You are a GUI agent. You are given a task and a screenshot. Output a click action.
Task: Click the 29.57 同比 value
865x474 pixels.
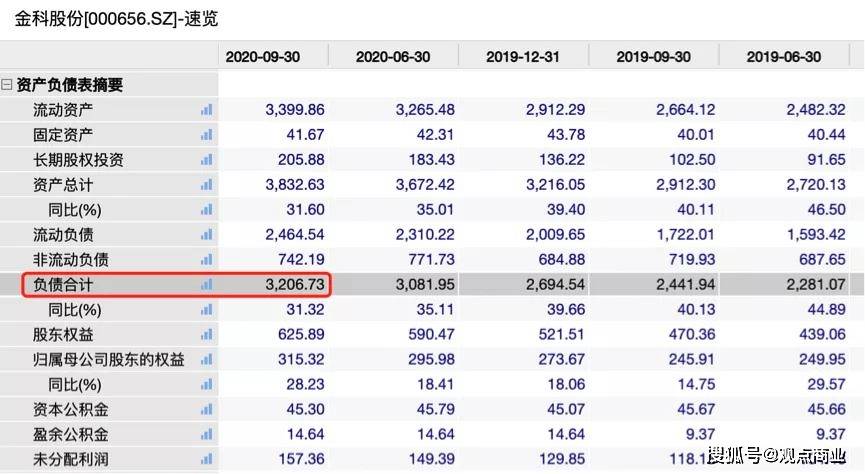coord(826,385)
